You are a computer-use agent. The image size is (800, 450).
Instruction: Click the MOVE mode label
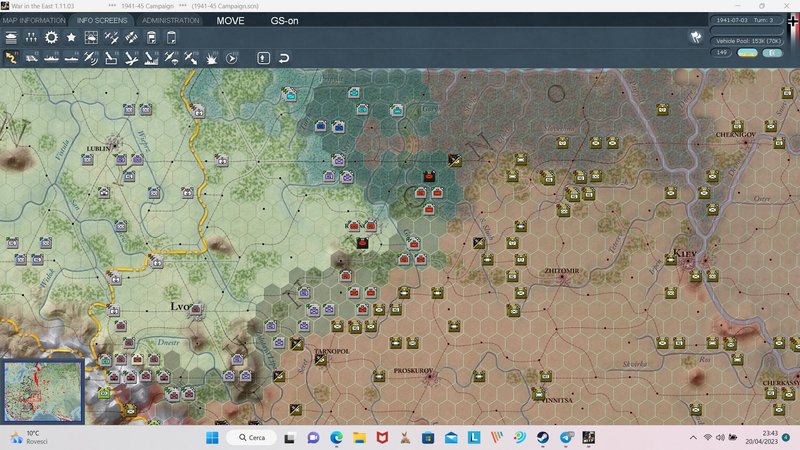point(230,21)
